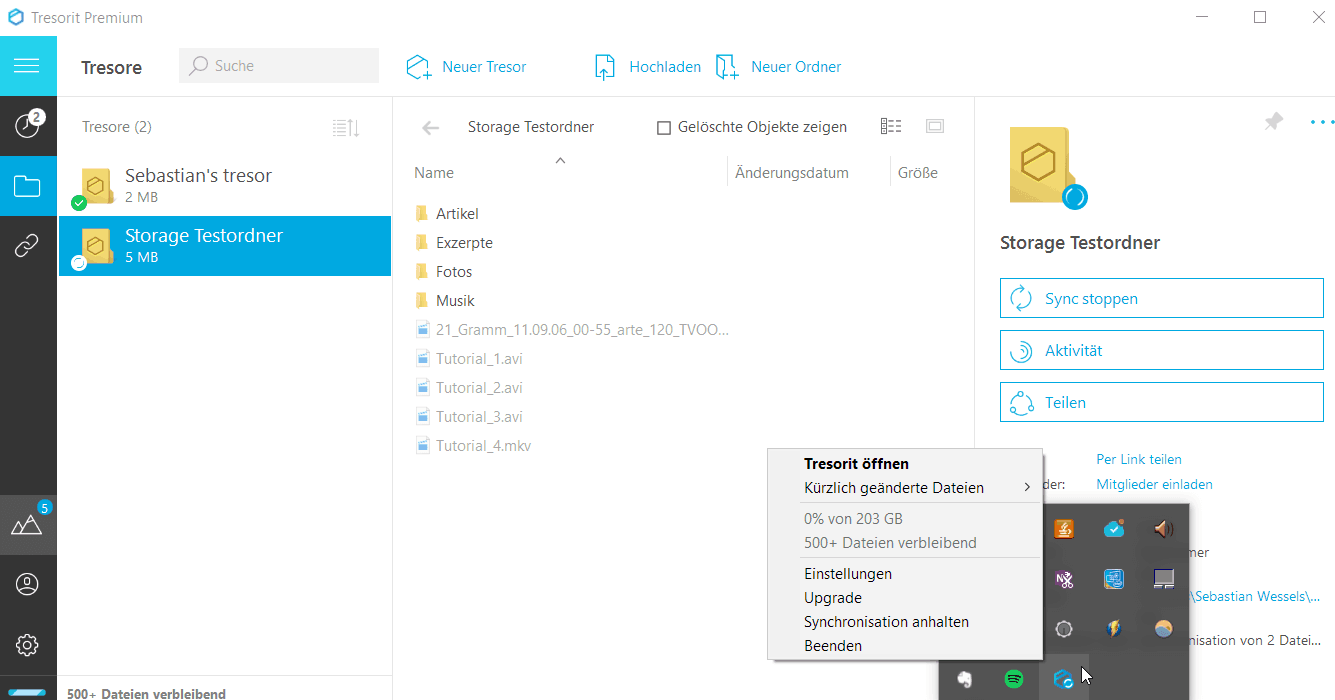
Task: Click the sync progress bar at bottom left
Action: (27, 693)
